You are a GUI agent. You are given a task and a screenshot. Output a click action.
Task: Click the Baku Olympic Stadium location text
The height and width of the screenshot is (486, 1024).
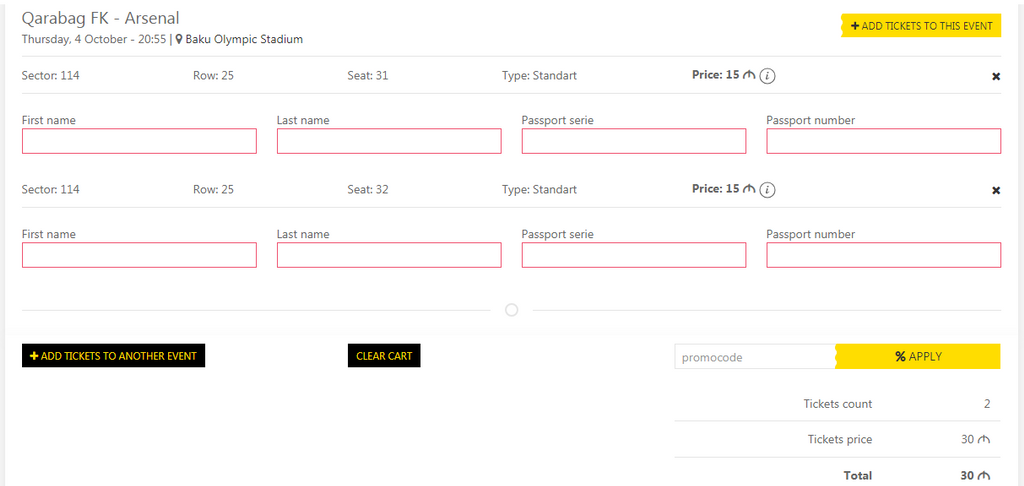pos(244,39)
